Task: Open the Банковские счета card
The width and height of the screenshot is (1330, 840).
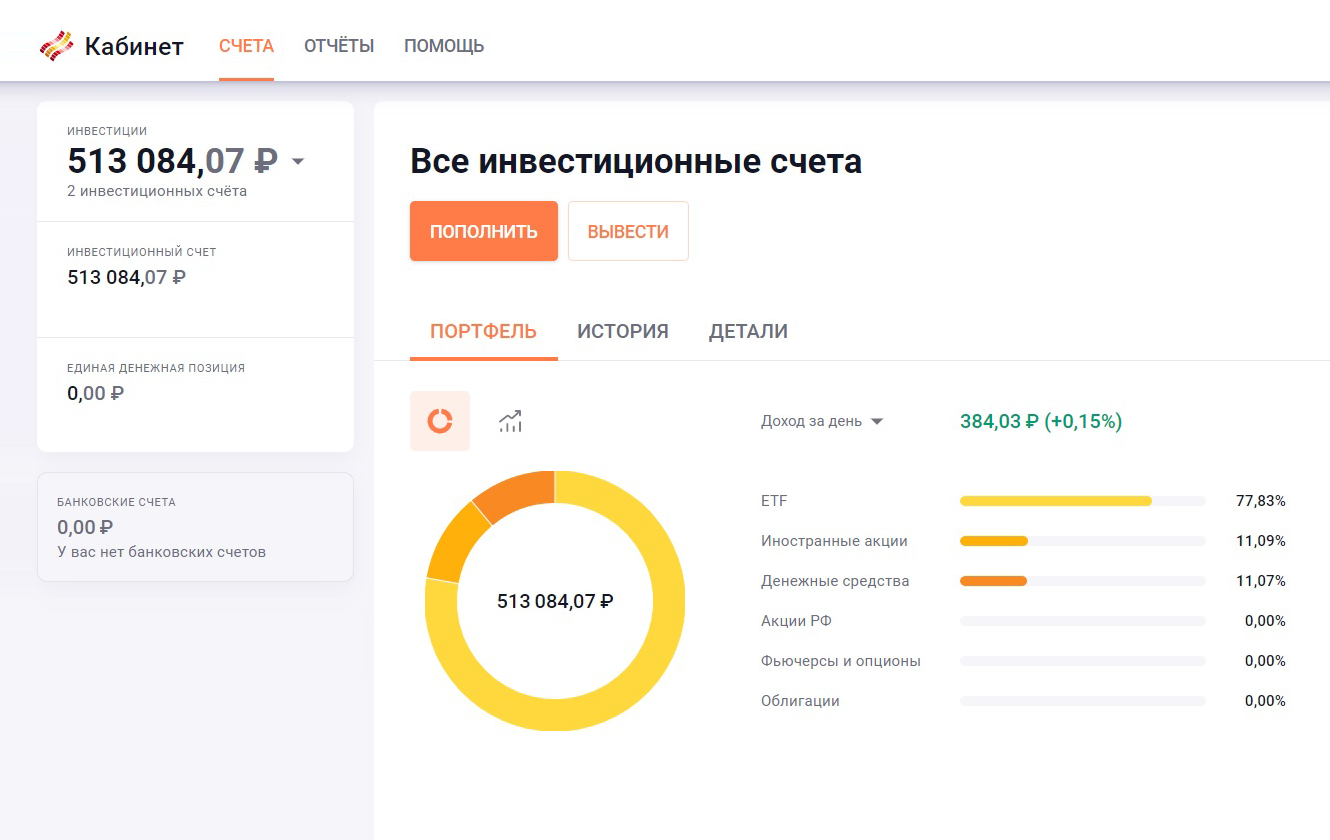Action: (x=195, y=527)
